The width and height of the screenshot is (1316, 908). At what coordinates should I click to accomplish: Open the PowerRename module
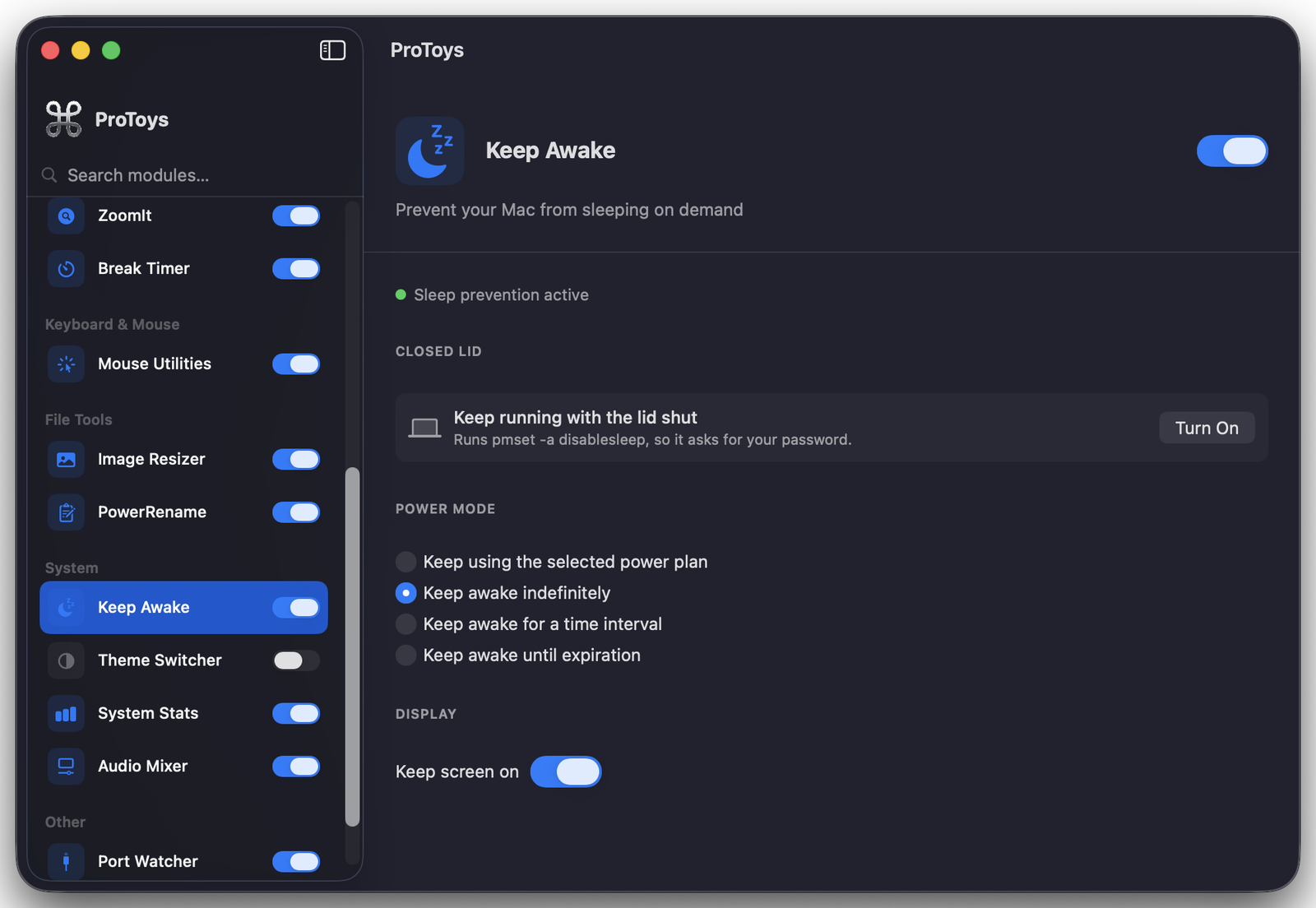click(x=183, y=512)
